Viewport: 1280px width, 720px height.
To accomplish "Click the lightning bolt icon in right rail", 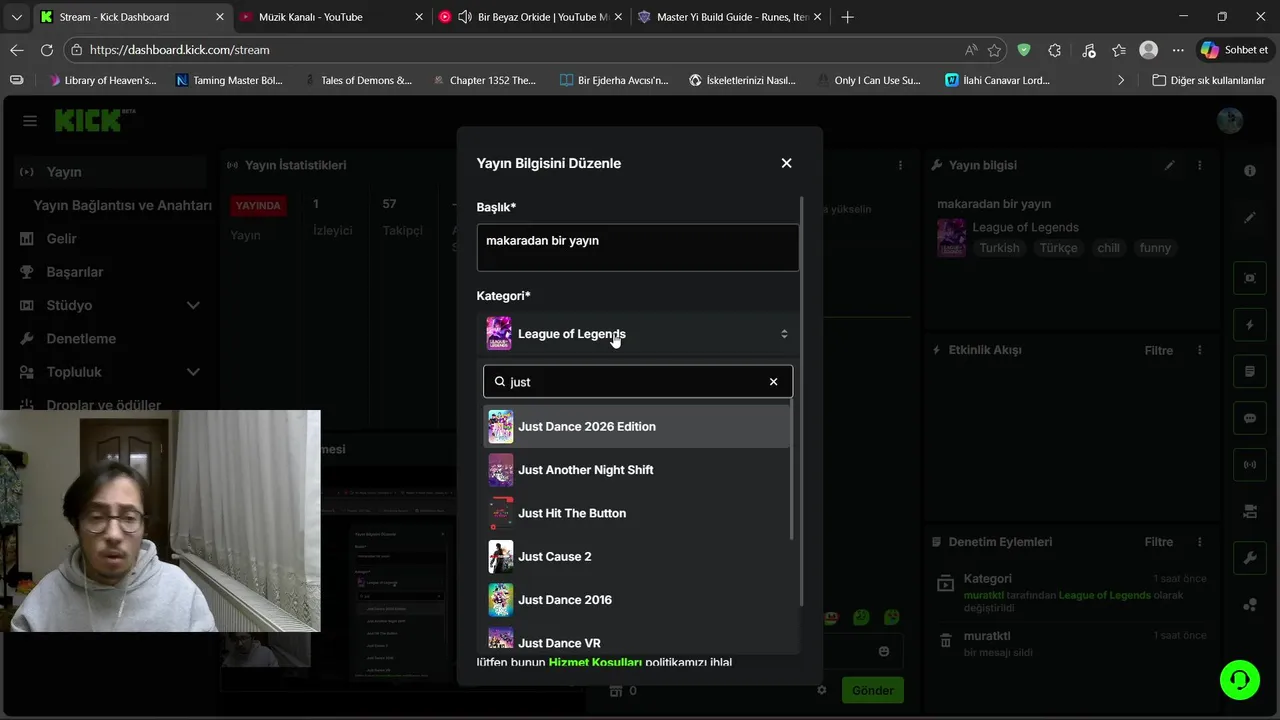I will (1249, 325).
